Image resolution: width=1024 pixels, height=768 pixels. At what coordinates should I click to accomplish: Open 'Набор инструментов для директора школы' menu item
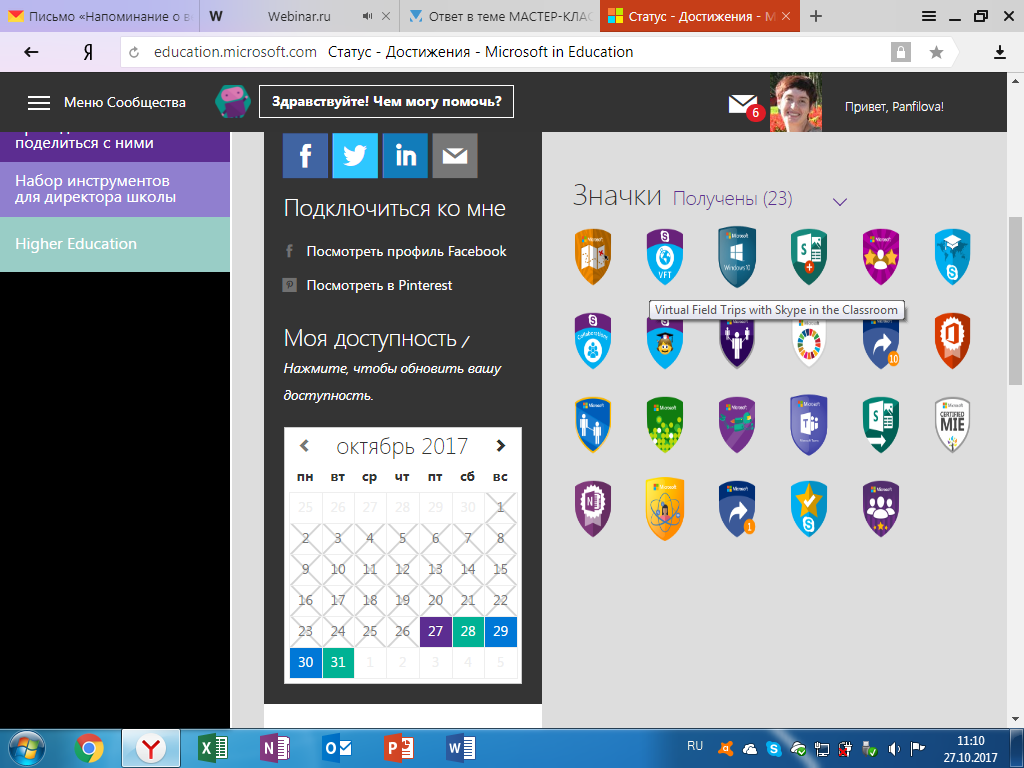pyautogui.click(x=115, y=189)
